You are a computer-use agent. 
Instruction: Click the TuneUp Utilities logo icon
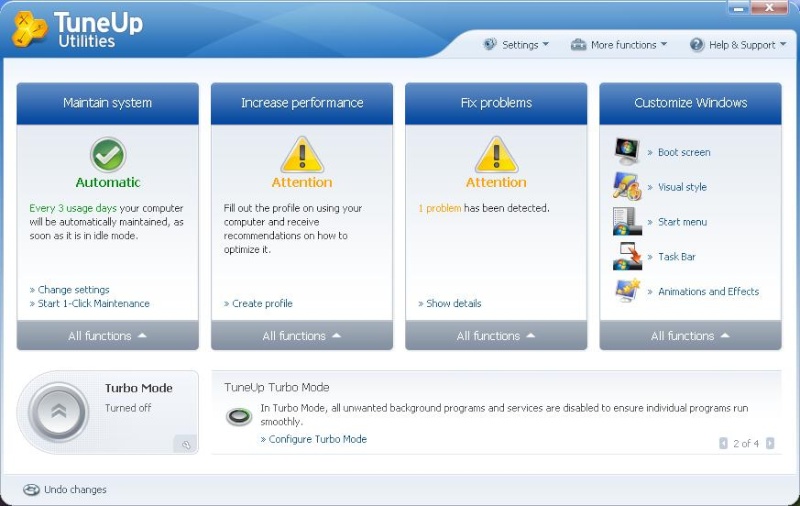click(x=29, y=29)
